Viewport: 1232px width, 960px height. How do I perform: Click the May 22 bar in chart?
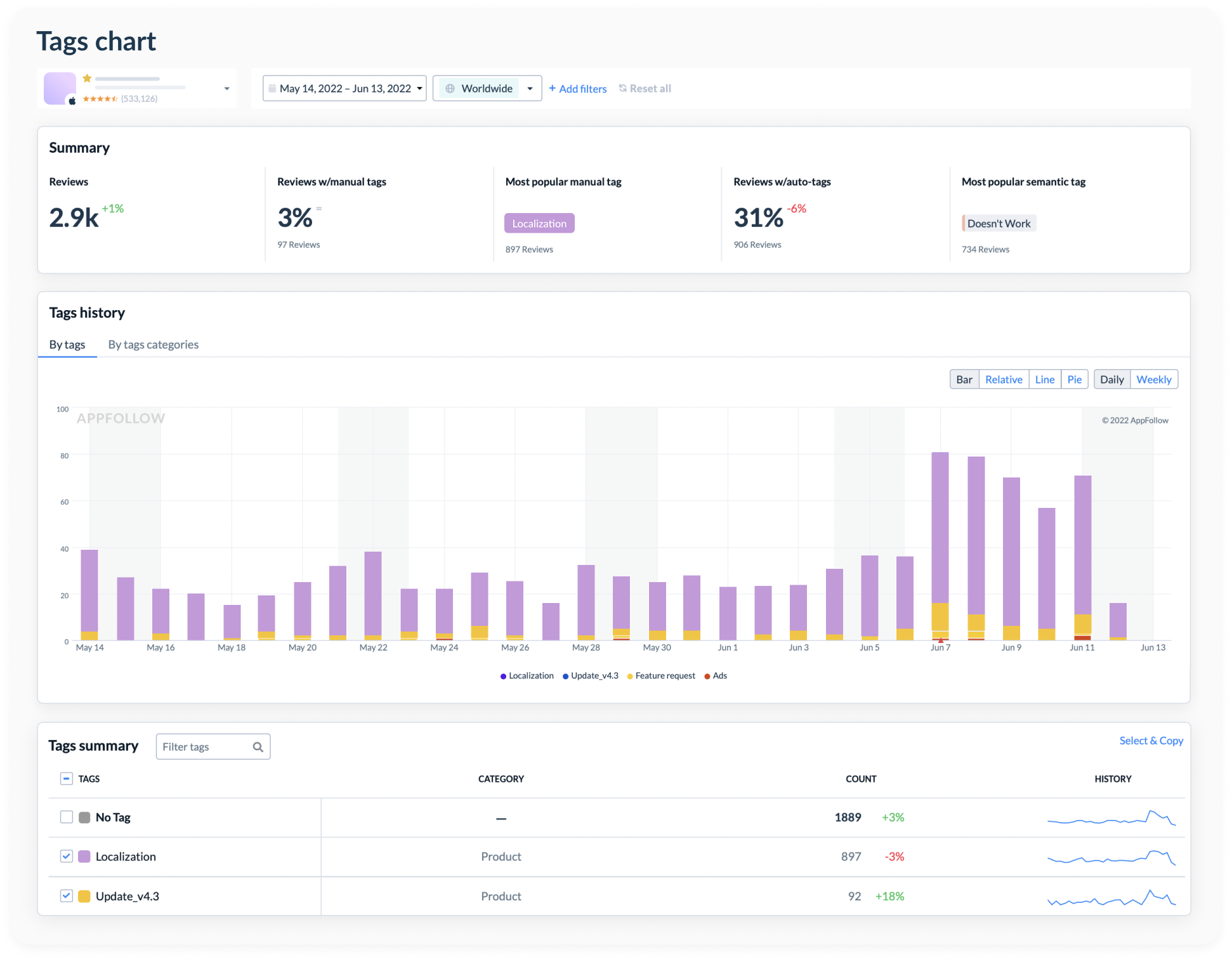click(373, 596)
